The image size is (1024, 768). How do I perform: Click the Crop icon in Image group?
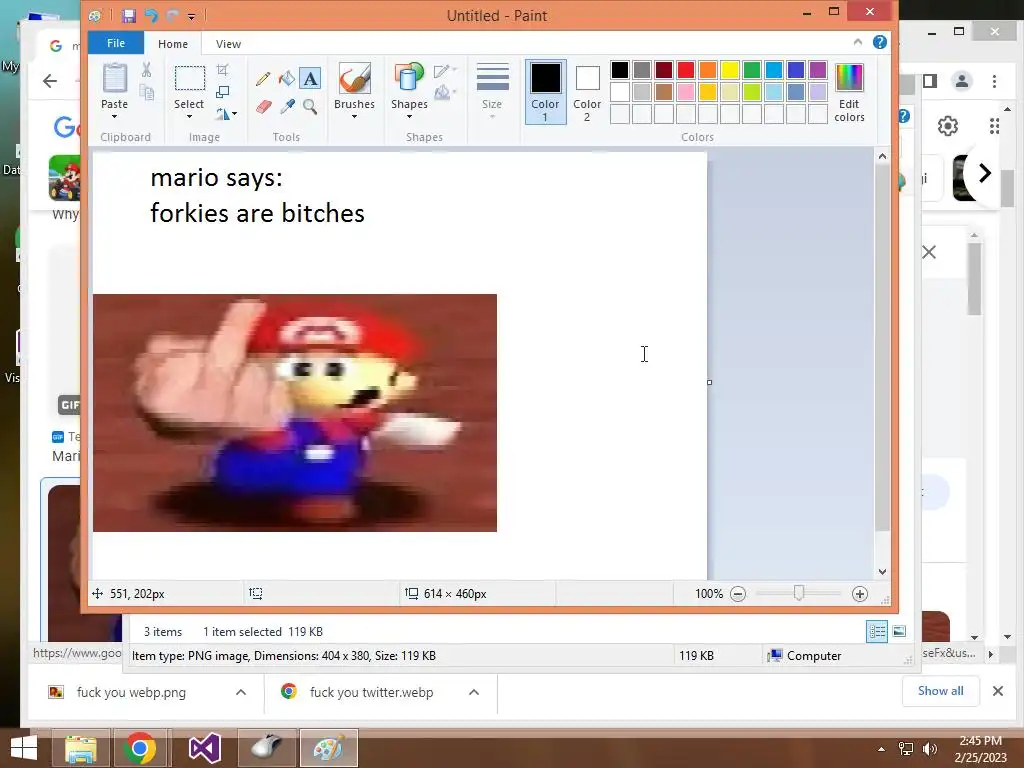pyautogui.click(x=223, y=69)
